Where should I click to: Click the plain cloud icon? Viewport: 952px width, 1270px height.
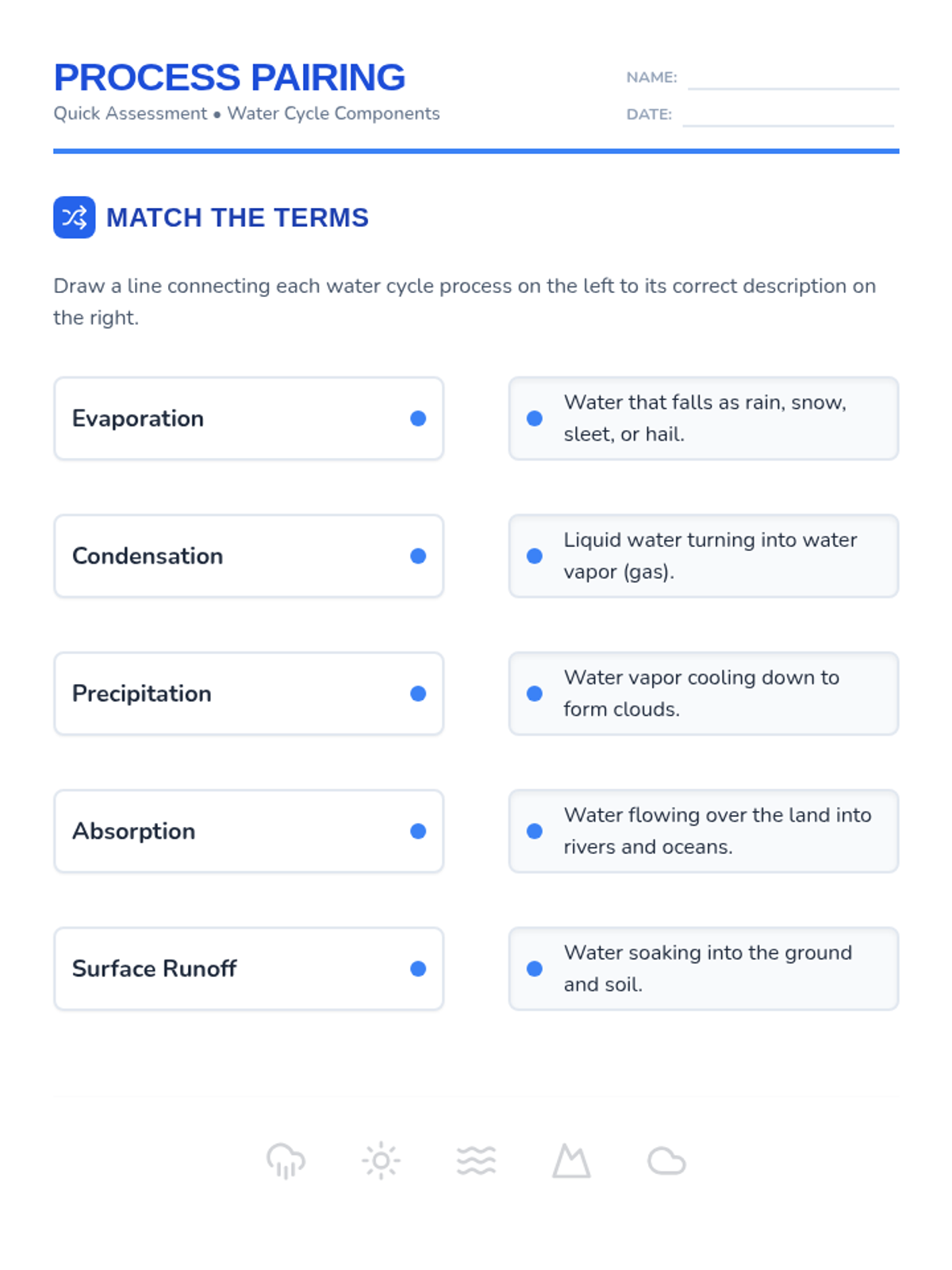click(x=666, y=1161)
